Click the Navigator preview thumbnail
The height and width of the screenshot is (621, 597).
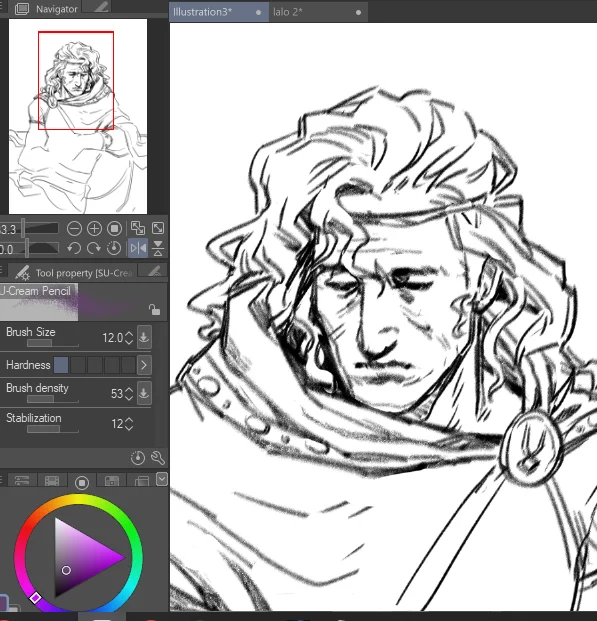pyautogui.click(x=78, y=116)
